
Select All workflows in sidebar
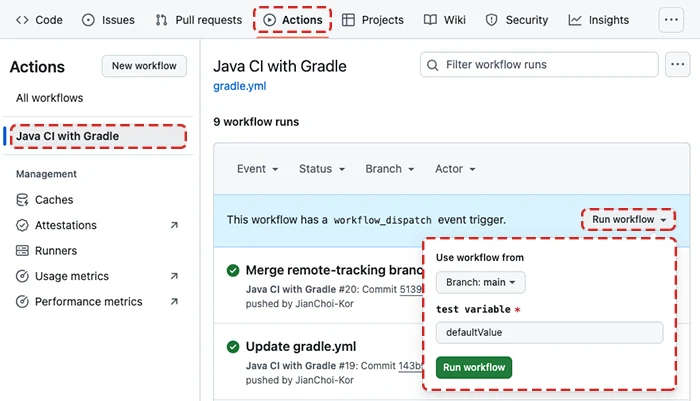point(50,98)
